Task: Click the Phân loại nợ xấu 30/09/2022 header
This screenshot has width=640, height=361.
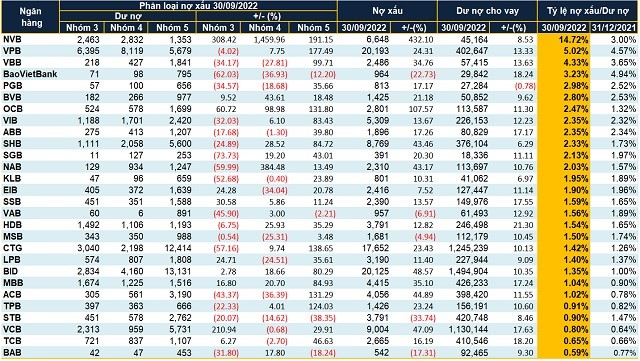Action: tap(198, 6)
